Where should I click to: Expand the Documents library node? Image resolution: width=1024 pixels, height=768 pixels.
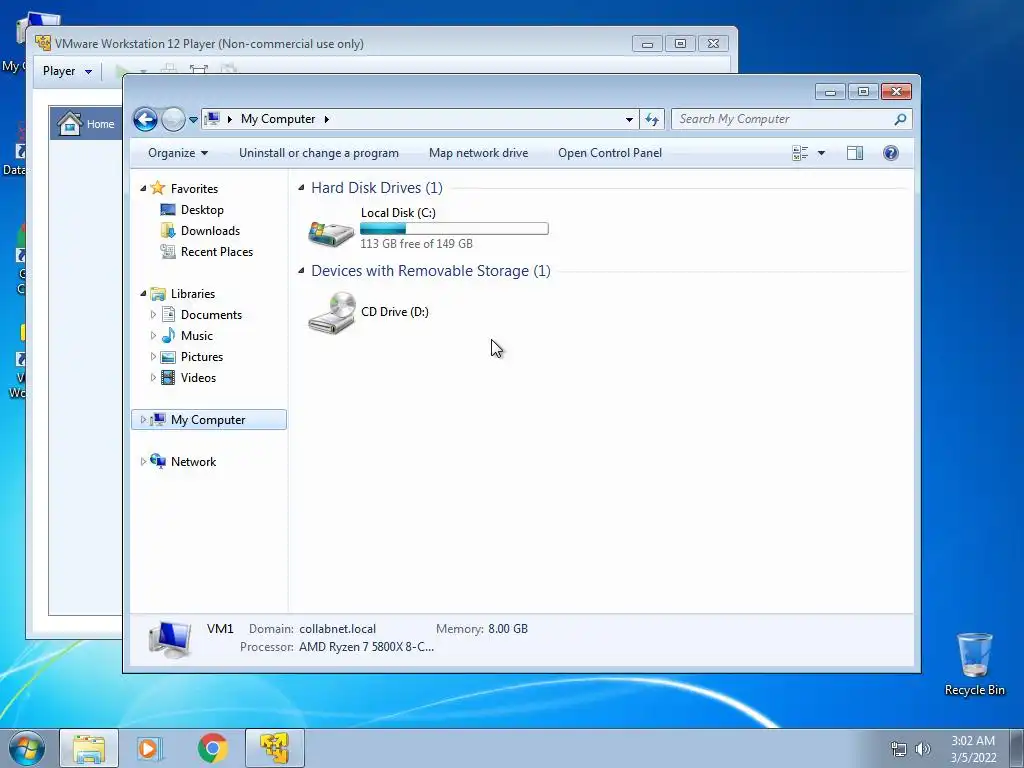(153, 315)
